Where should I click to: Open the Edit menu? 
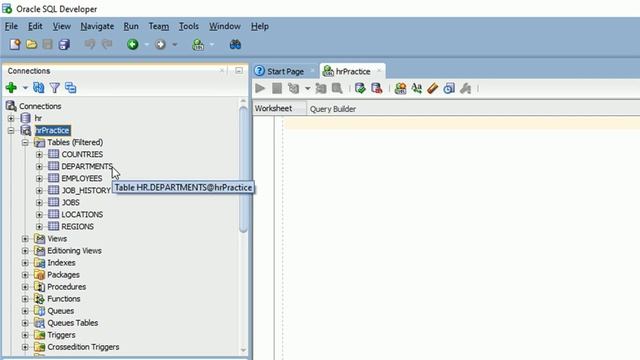click(x=35, y=26)
